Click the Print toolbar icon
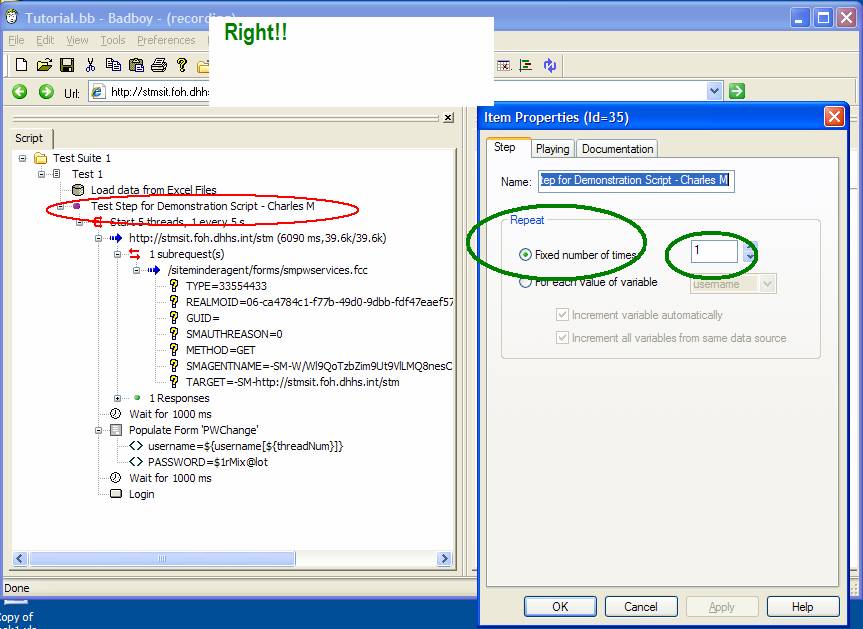Viewport: 863px width, 629px height. click(158, 66)
